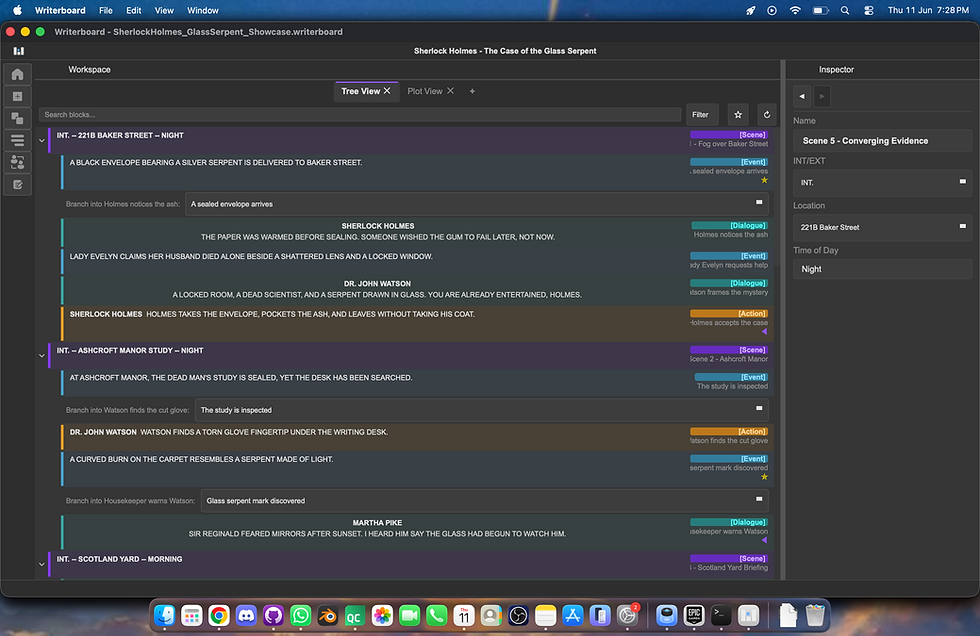The height and width of the screenshot is (636, 980).
Task: Click the Writerboard logo icon
Action: point(19,51)
